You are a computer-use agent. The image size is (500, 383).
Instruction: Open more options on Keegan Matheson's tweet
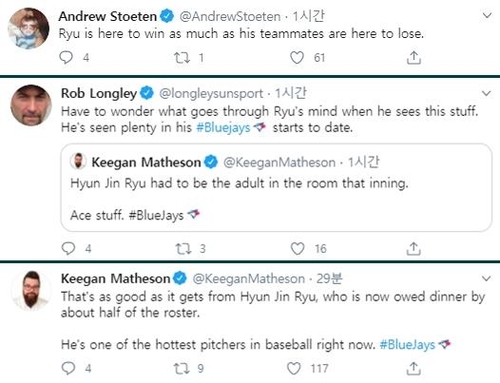coord(486,278)
